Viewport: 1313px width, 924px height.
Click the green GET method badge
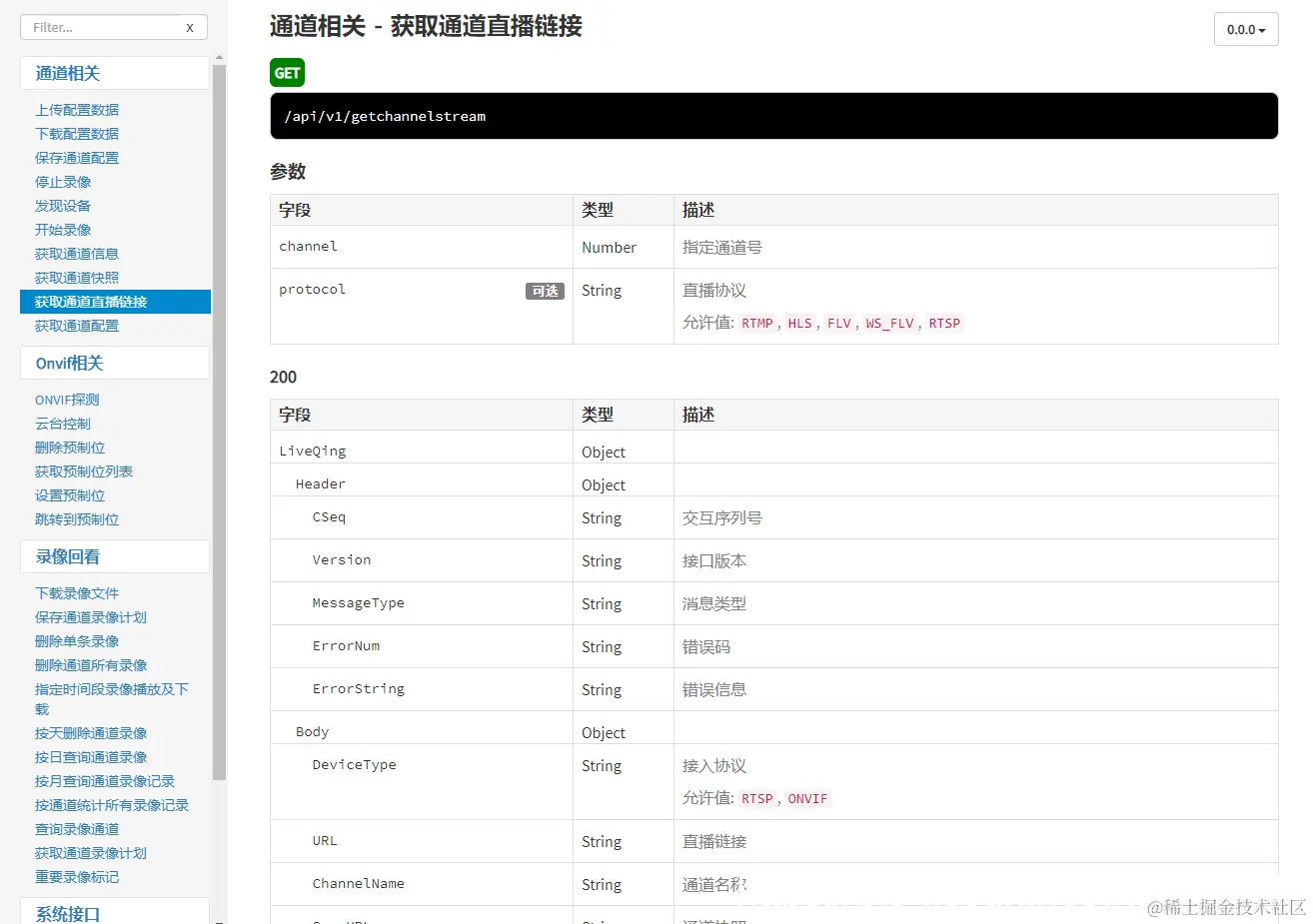(x=287, y=73)
